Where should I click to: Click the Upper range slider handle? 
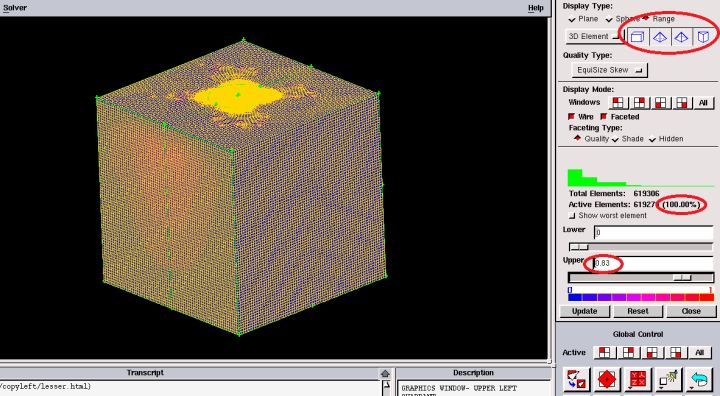pyautogui.click(x=682, y=277)
